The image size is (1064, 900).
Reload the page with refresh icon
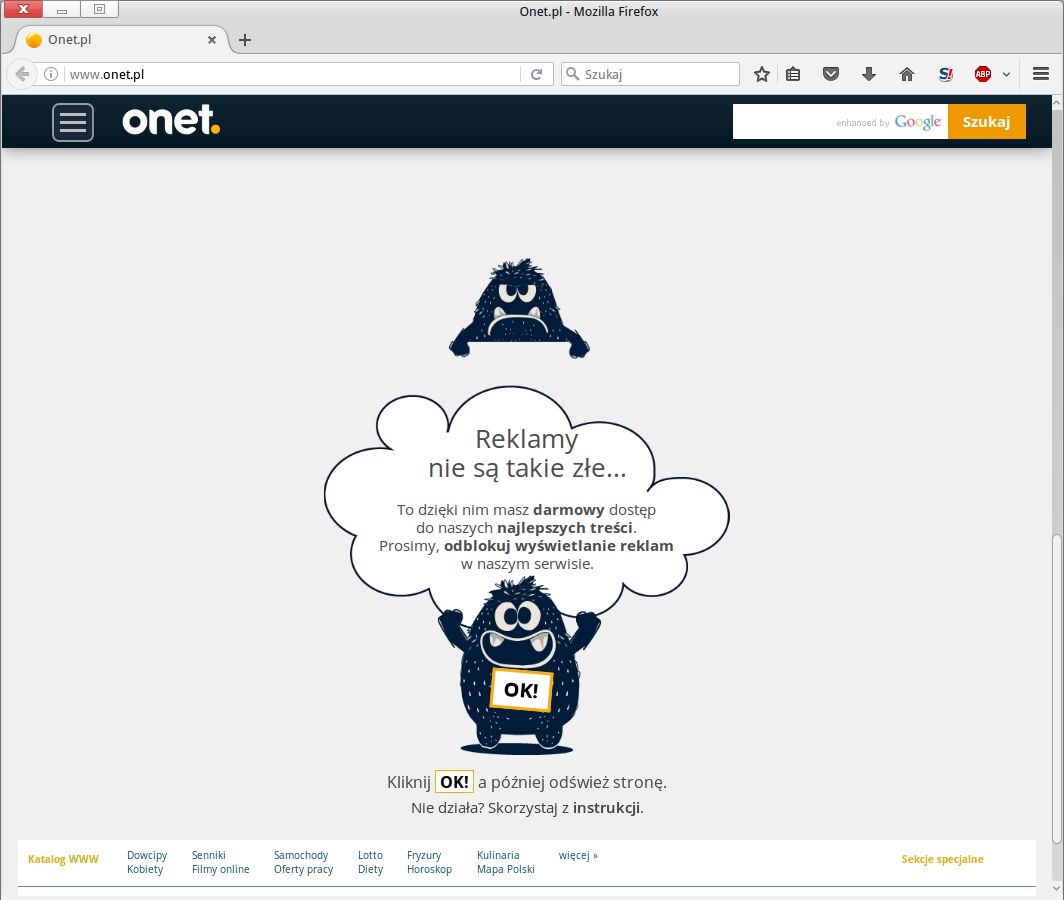click(536, 74)
